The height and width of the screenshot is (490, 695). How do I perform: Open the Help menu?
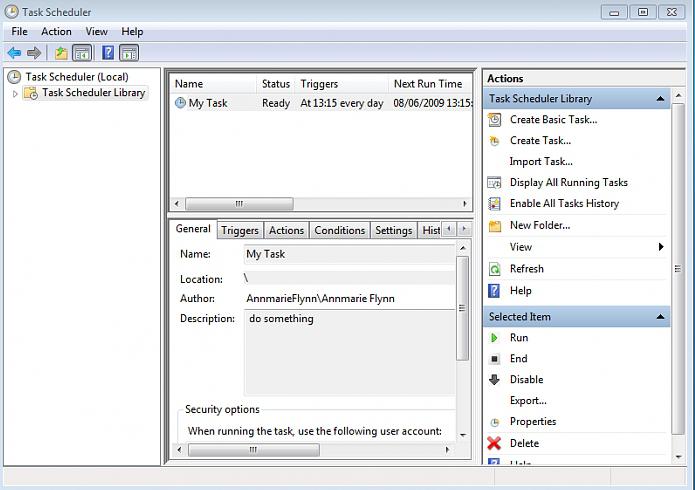point(132,31)
